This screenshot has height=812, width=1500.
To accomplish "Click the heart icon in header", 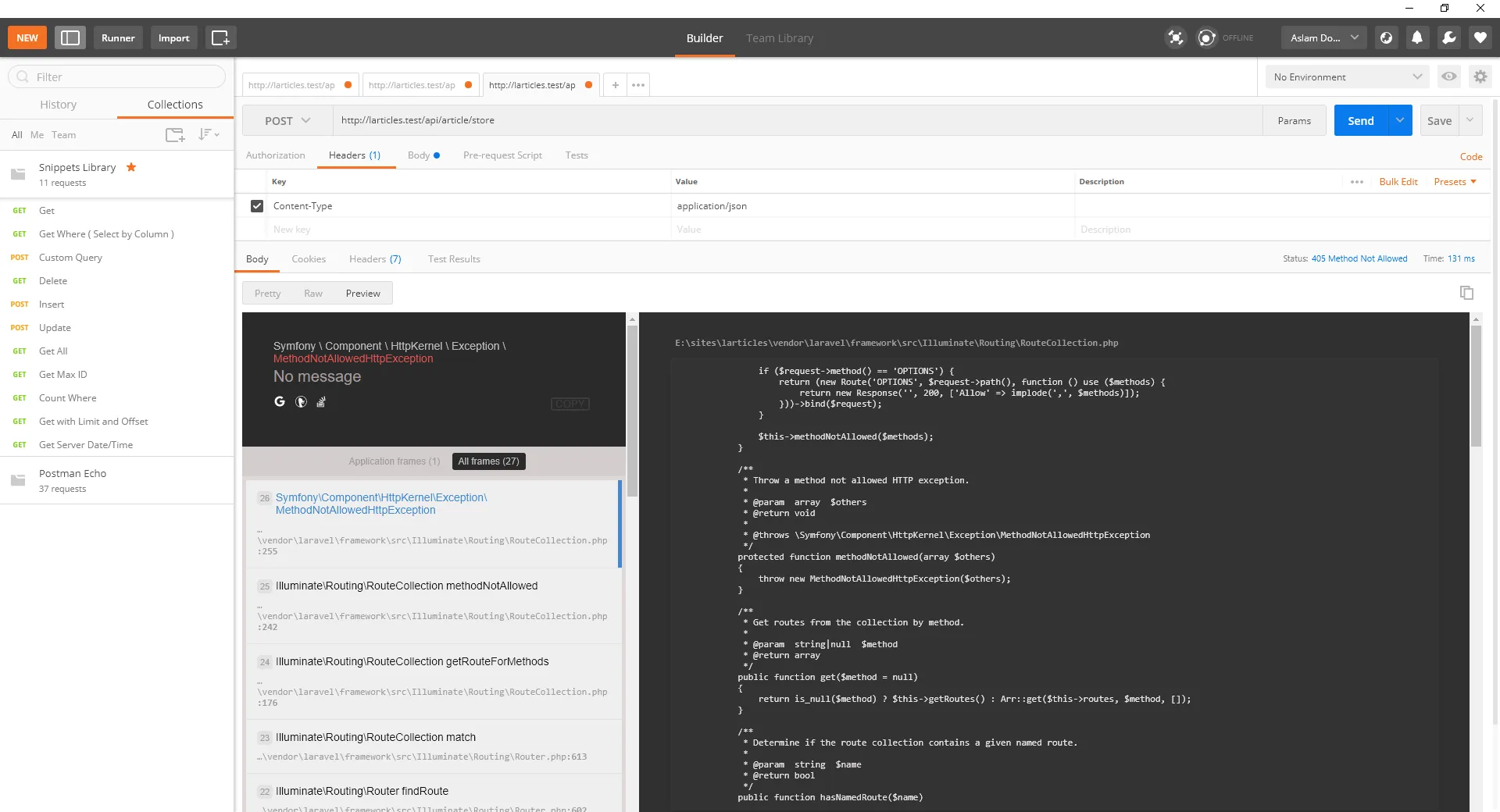I will 1480,37.
